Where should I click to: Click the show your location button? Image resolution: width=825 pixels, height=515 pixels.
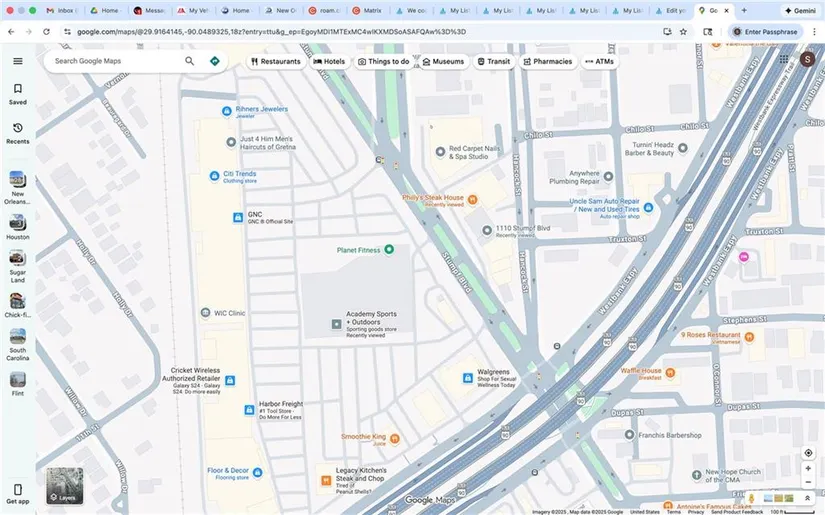coord(808,453)
